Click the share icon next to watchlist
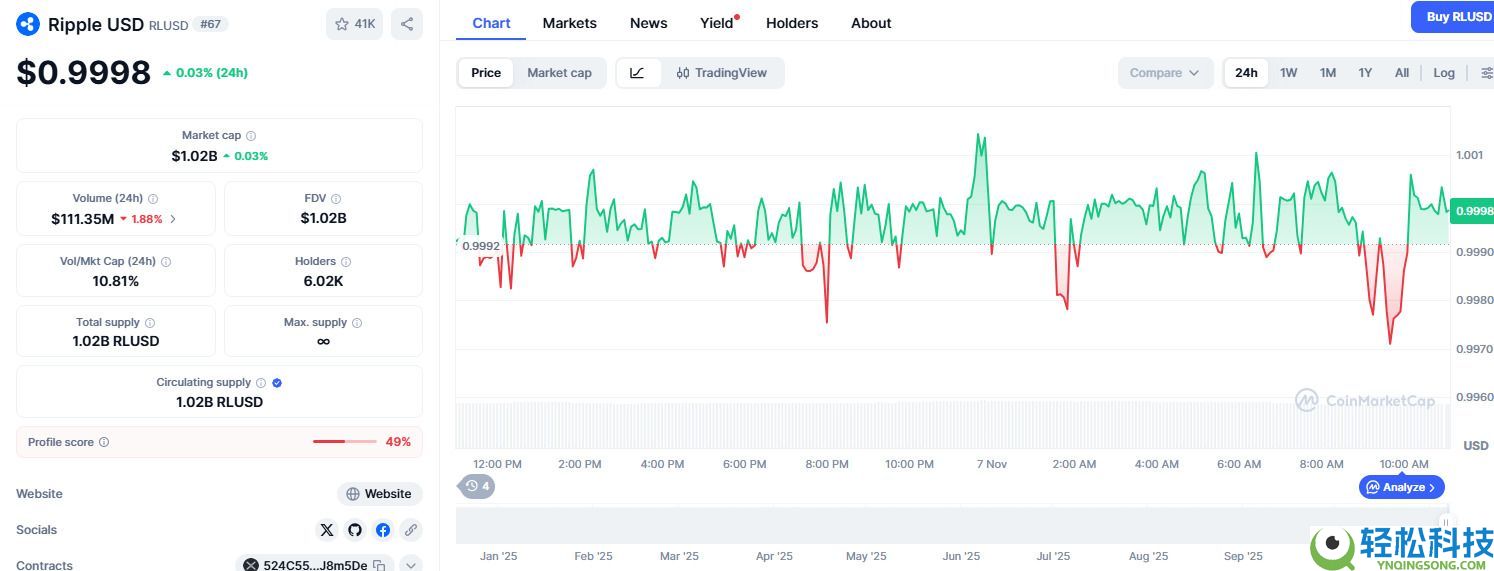 [x=406, y=24]
